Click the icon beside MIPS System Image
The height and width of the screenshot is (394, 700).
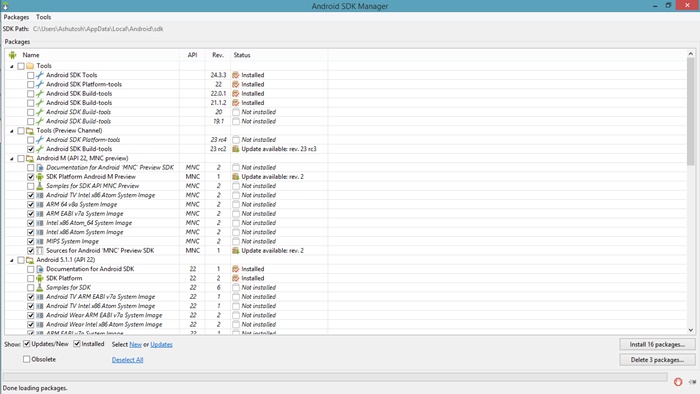tap(40, 241)
